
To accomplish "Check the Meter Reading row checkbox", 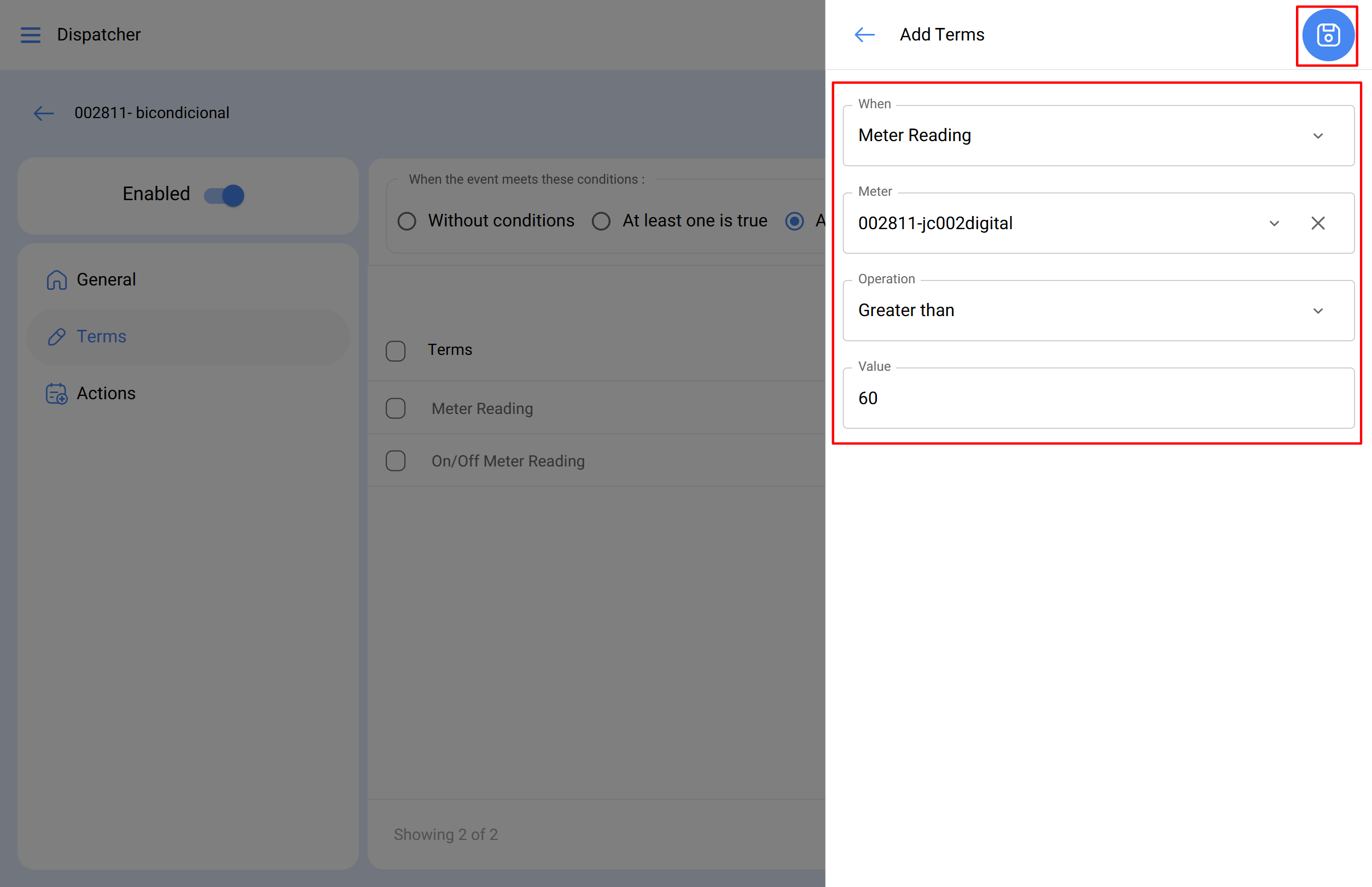I will (x=396, y=409).
